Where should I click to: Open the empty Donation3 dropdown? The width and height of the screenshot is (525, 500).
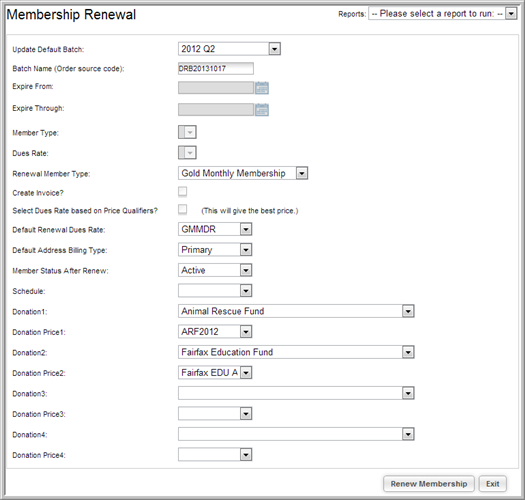pyautogui.click(x=296, y=393)
